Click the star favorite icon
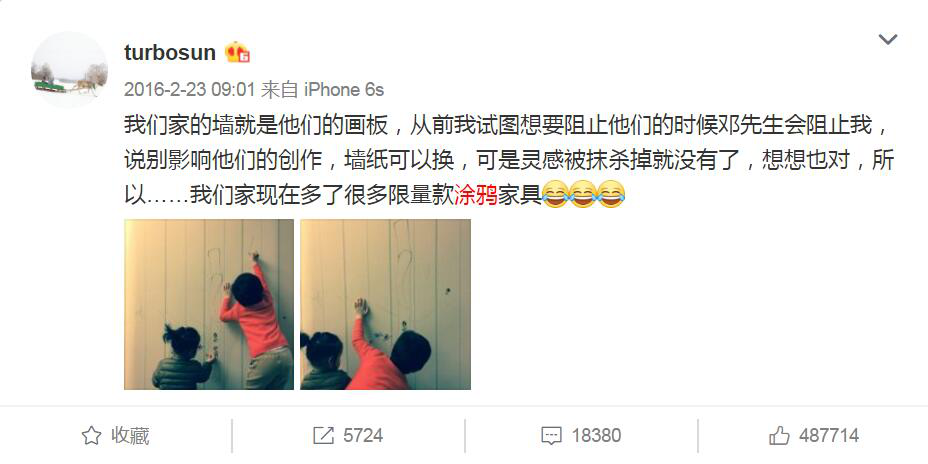The height and width of the screenshot is (464, 928). (x=91, y=436)
